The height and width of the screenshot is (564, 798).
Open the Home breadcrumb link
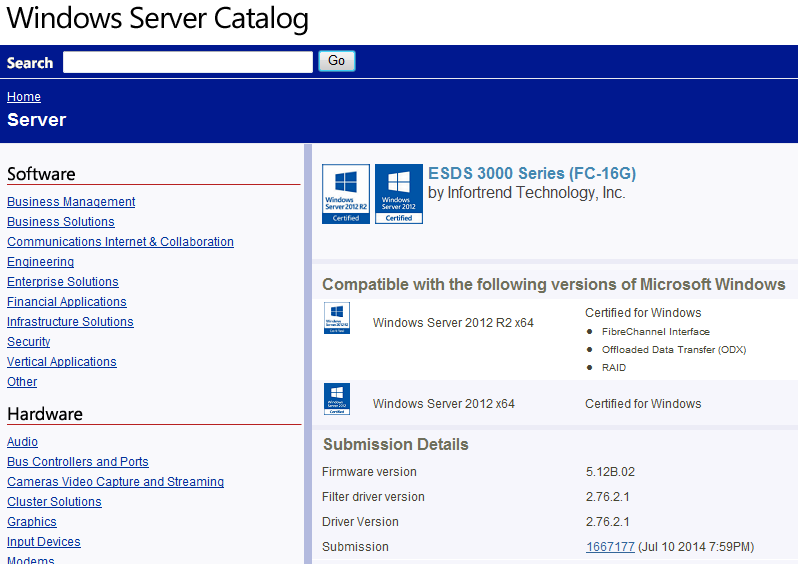(24, 97)
